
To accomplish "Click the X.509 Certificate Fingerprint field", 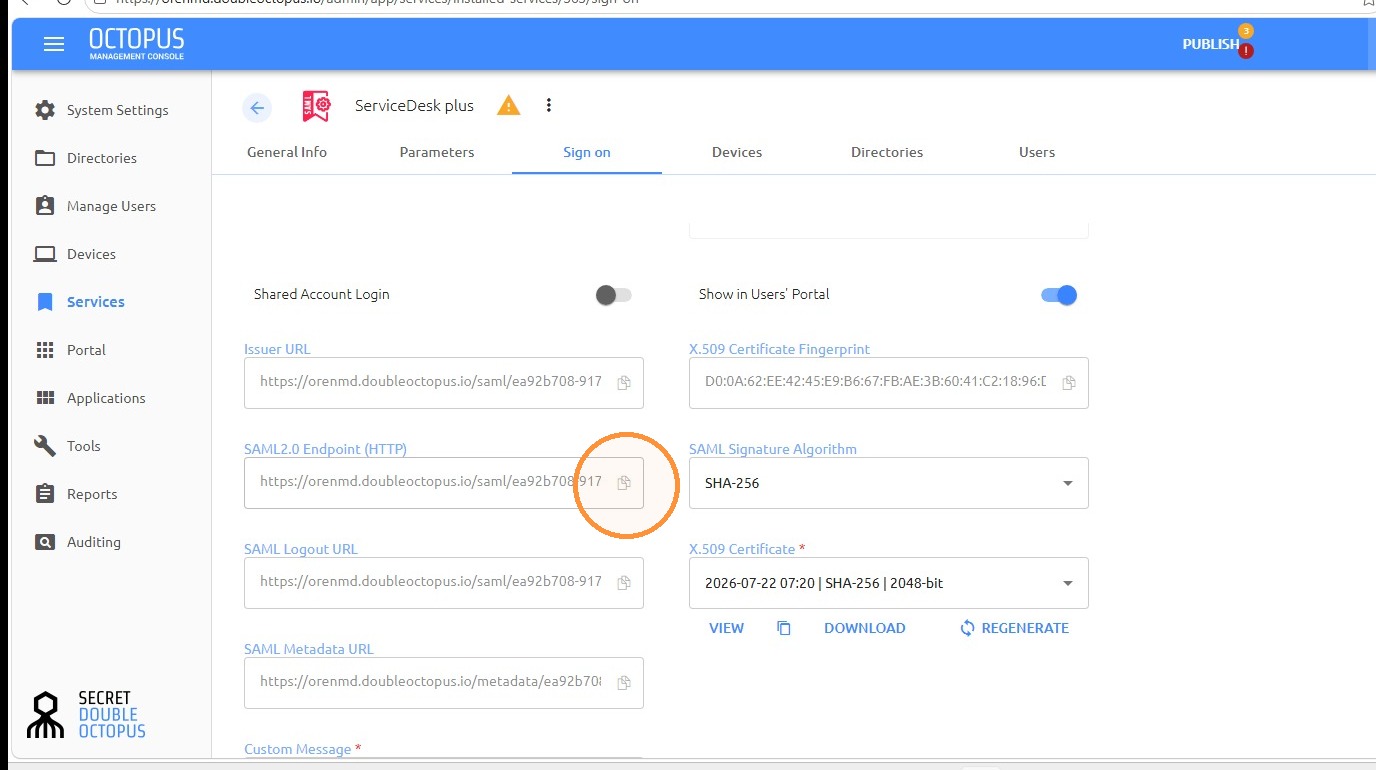I will [x=889, y=383].
